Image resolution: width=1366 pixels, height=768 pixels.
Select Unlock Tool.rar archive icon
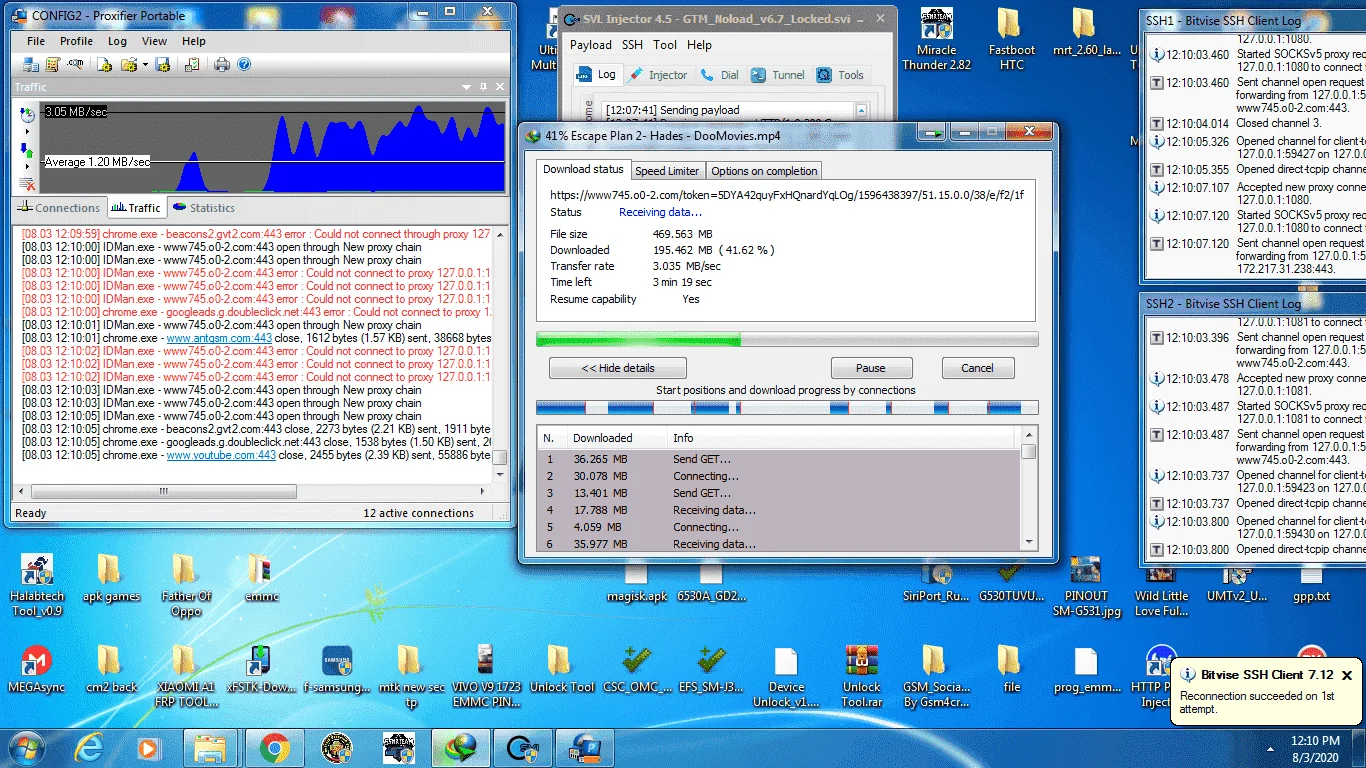pyautogui.click(x=861, y=677)
